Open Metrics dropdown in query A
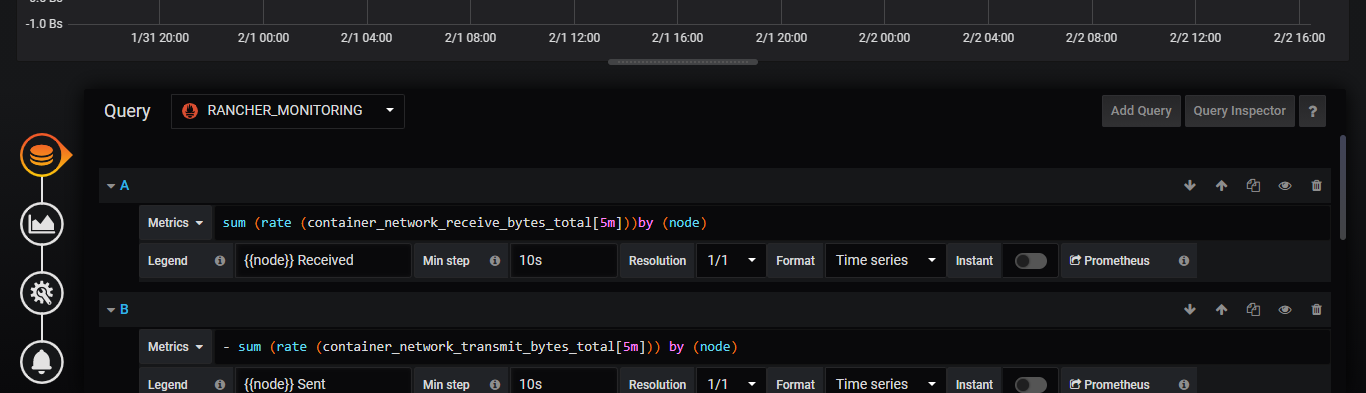Screen dimensions: 1366x393 pos(176,223)
